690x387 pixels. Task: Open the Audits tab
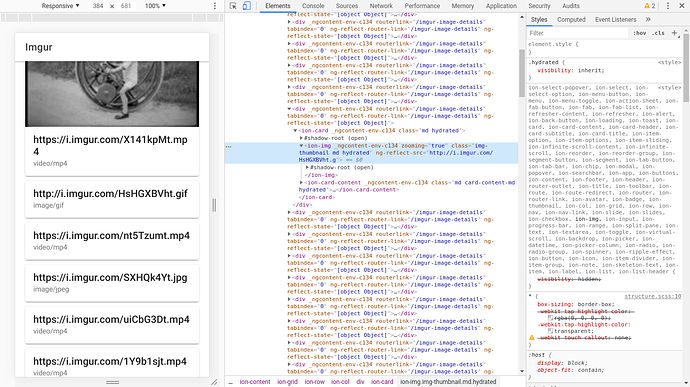(x=571, y=6)
